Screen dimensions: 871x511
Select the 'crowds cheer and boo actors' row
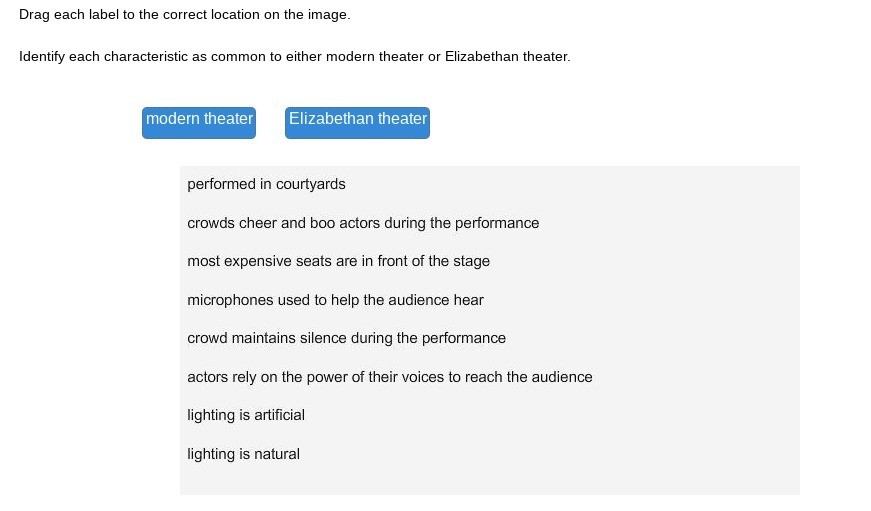click(363, 223)
